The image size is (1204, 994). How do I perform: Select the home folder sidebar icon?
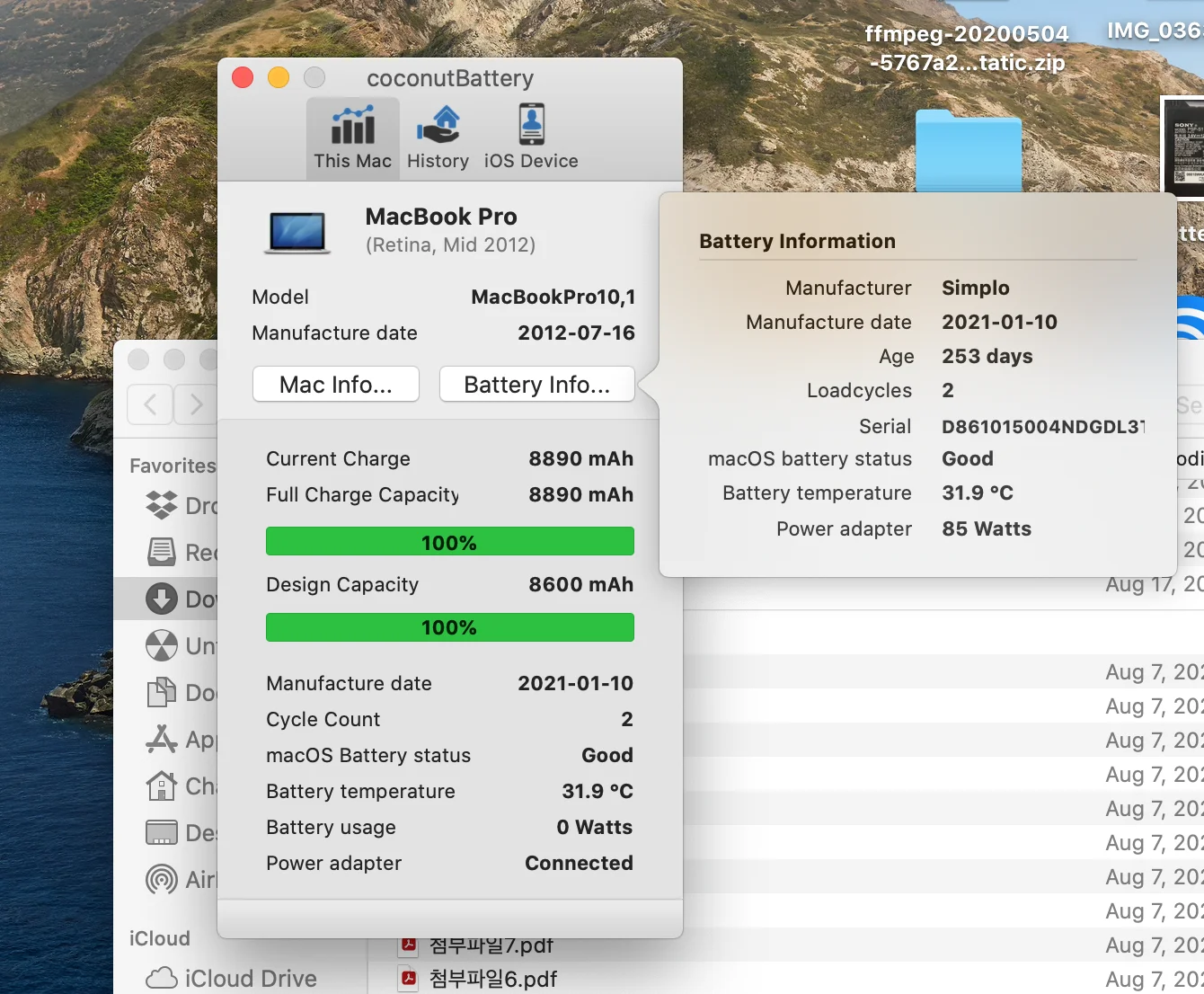(x=162, y=785)
